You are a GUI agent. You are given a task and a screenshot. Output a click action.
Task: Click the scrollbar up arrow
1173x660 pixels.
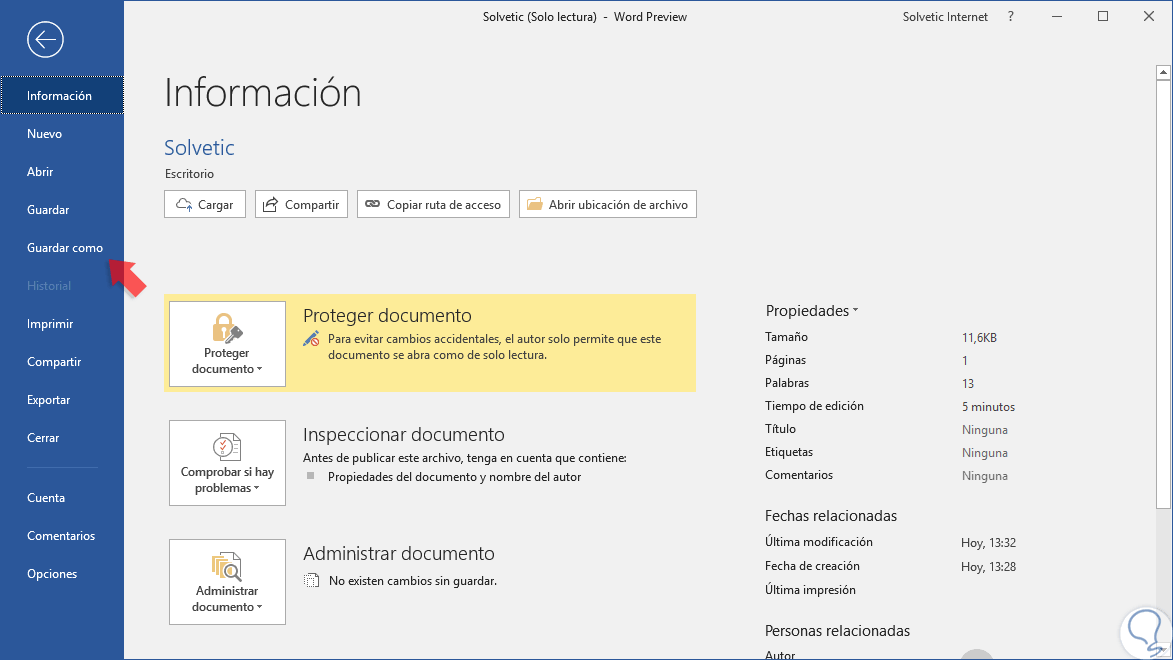(x=1163, y=73)
